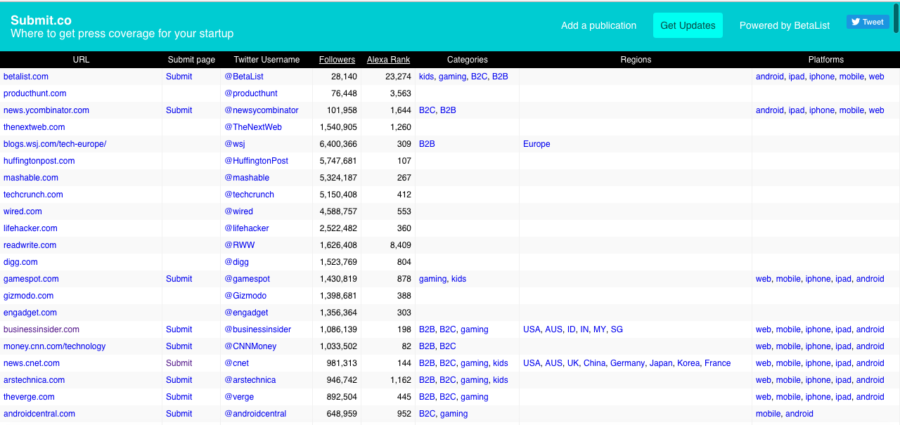Open the engadget.com link
The image size is (900, 425).
[30, 312]
